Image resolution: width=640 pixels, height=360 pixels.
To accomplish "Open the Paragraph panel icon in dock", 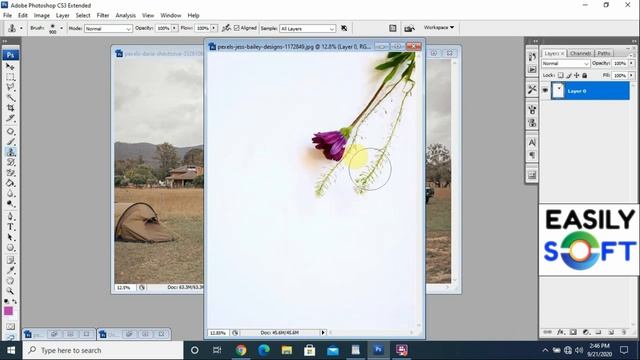I will [x=532, y=155].
